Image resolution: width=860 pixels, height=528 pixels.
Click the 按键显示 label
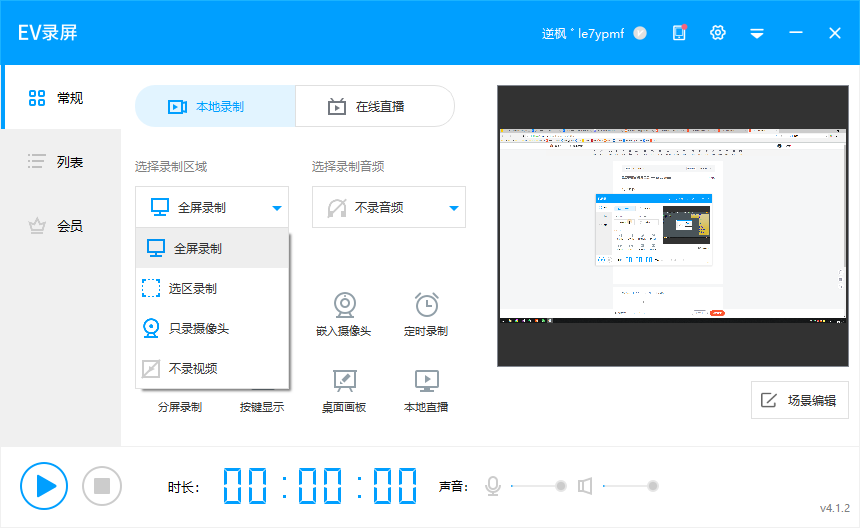tap(262, 407)
